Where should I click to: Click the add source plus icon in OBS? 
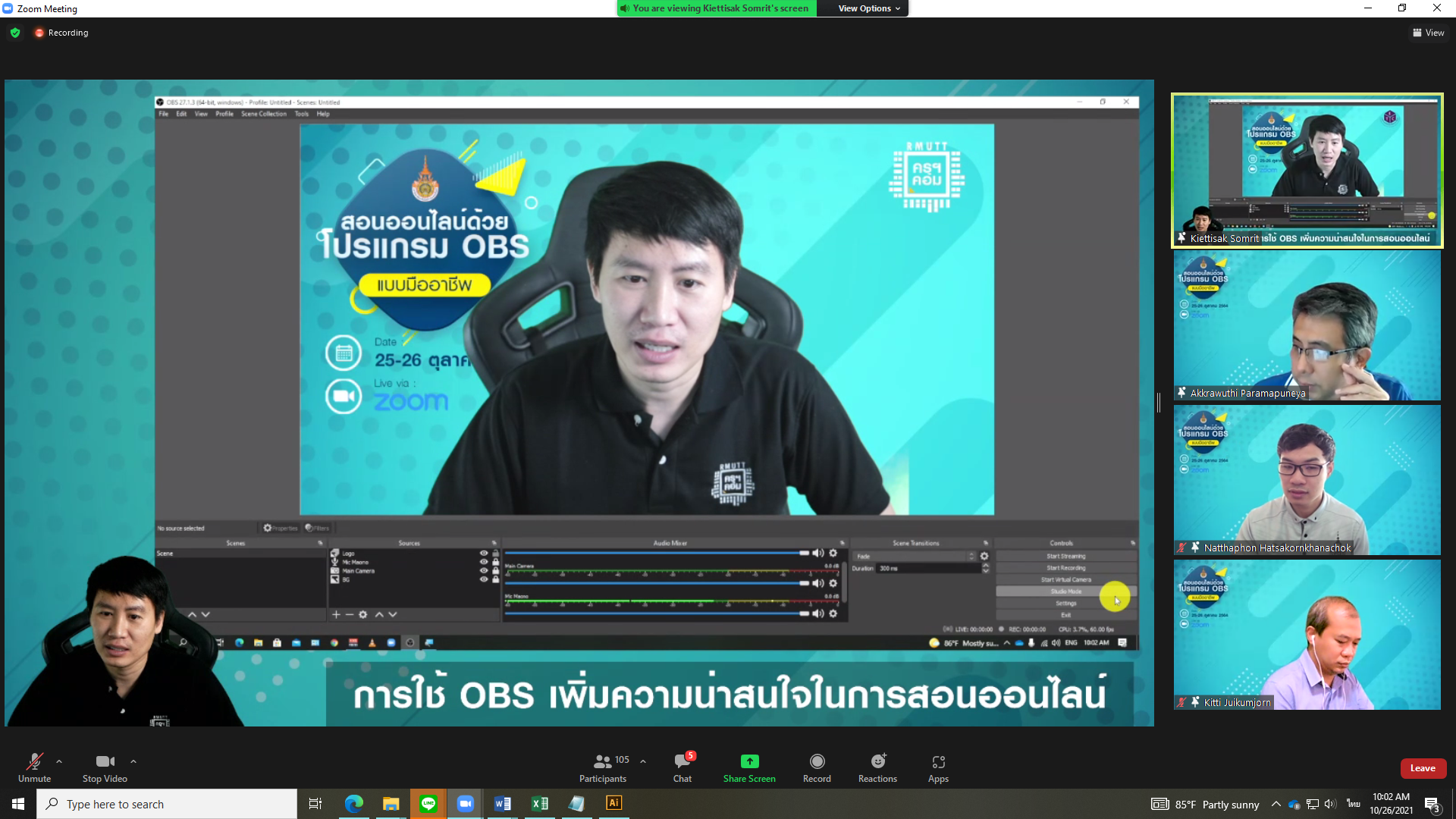tap(336, 614)
